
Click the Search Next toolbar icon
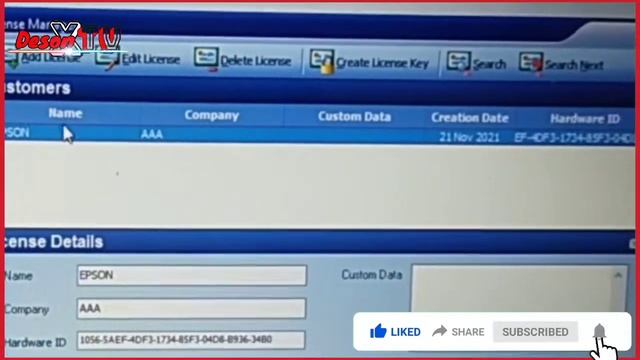click(531, 64)
